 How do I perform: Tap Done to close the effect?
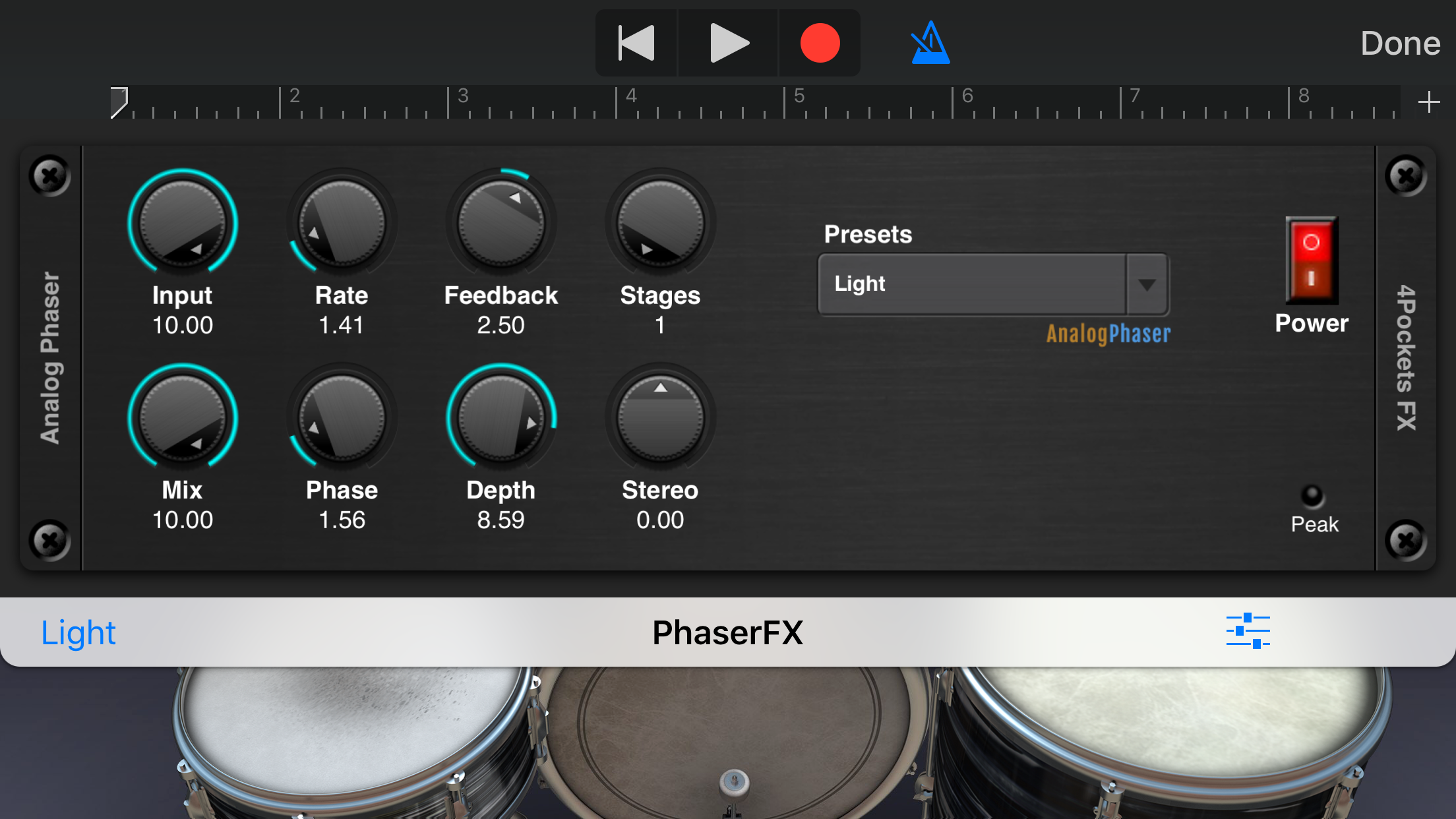1400,44
